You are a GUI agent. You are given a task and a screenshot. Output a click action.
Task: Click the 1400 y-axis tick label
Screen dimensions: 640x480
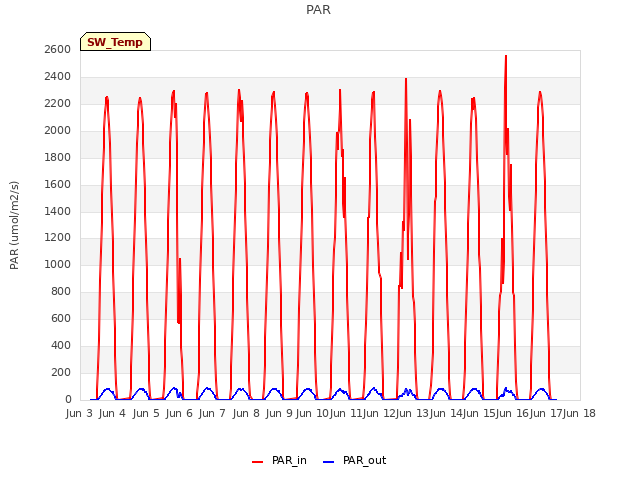pos(58,211)
